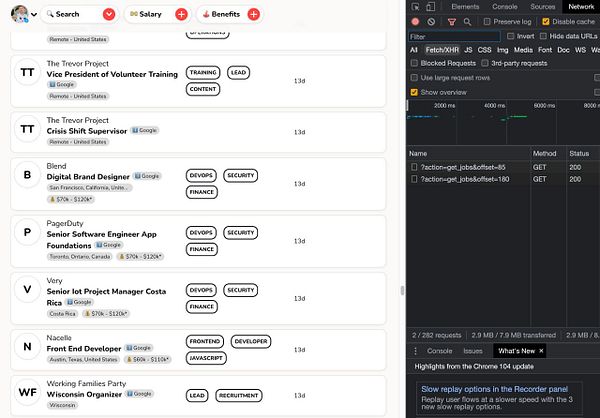
Task: Open the Console DevTools tab
Action: pyautogui.click(x=505, y=7)
